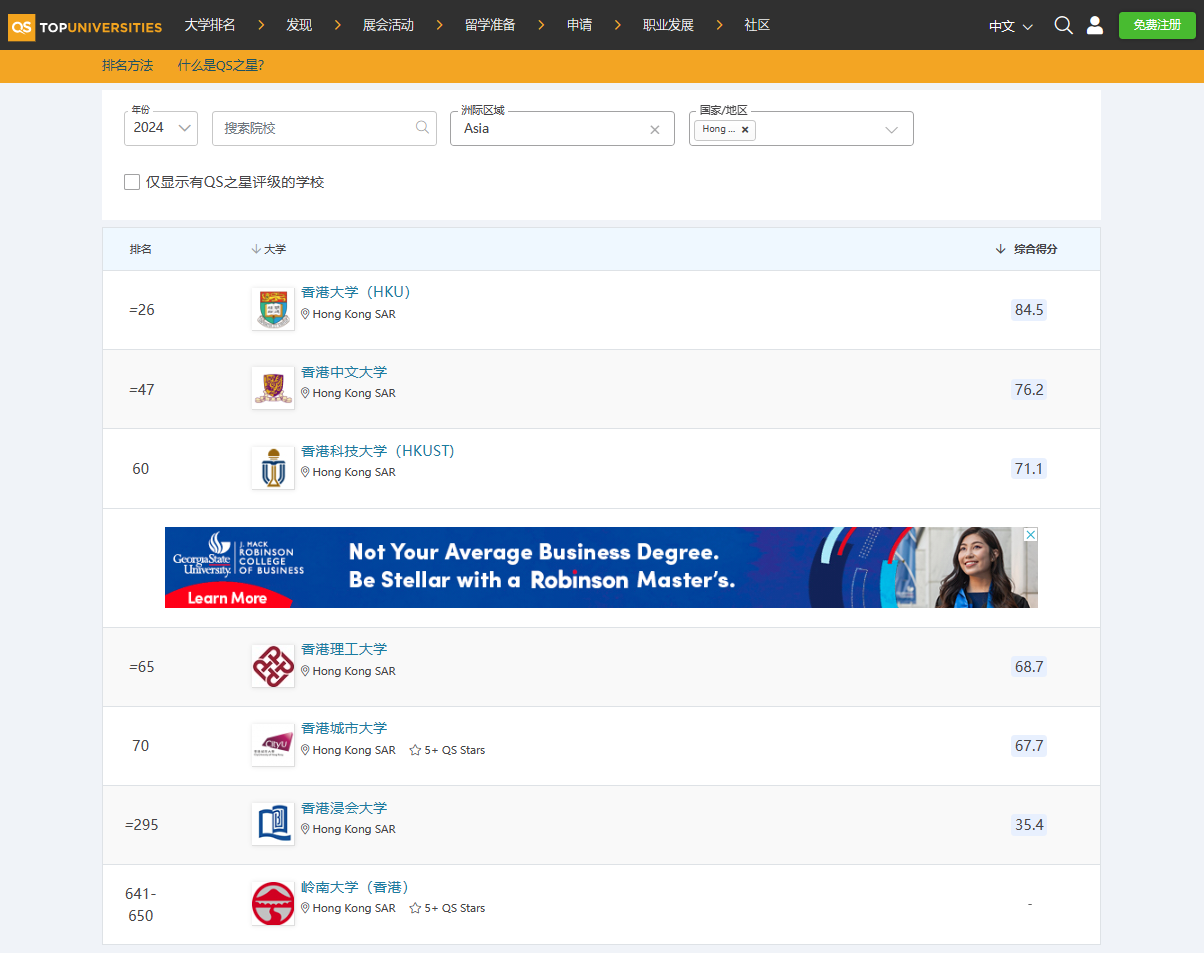The image size is (1204, 953).
Task: Open the 香港城市大学 university link
Action: click(344, 728)
